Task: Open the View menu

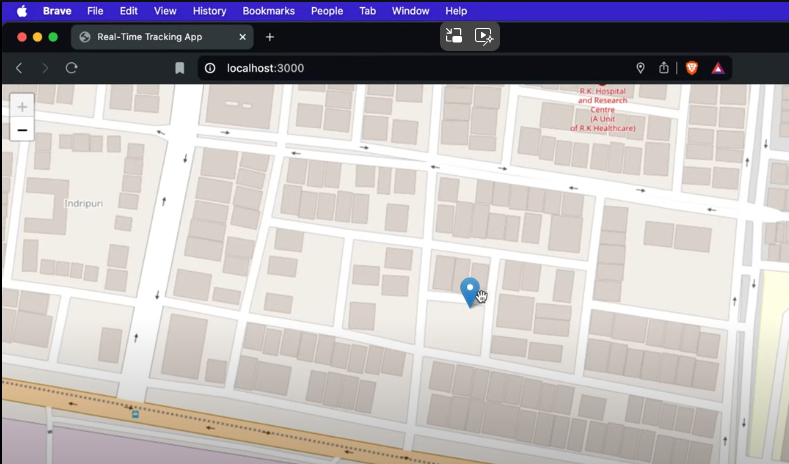Action: (165, 11)
